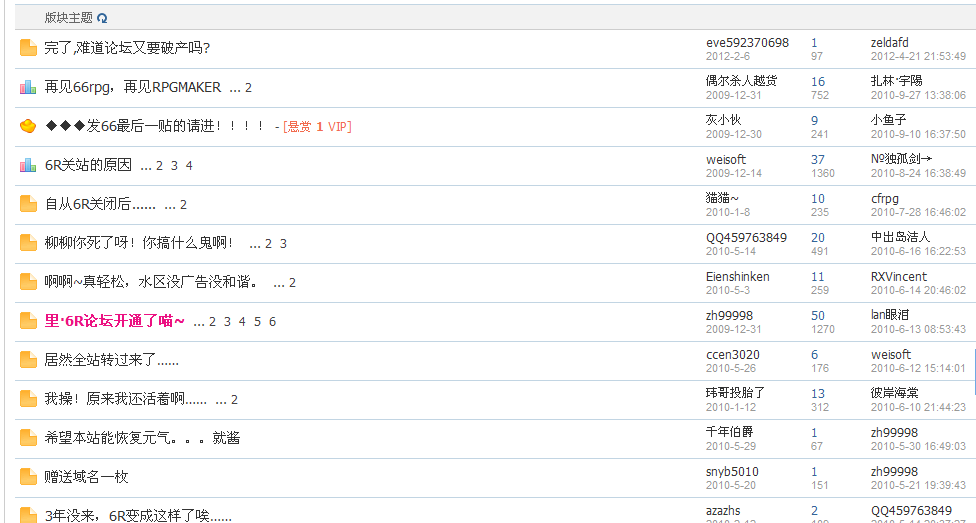Go to page 2 of 再见66rpg thread
The width and height of the screenshot is (976, 523).
point(248,88)
